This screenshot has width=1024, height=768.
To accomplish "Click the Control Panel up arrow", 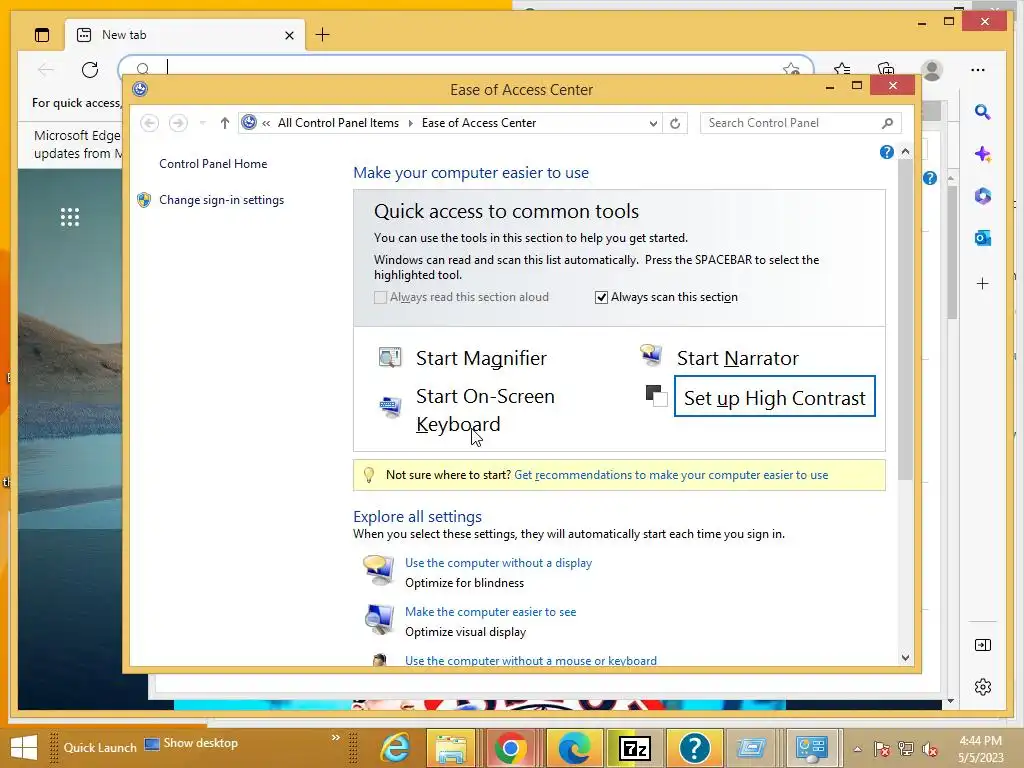I will [x=225, y=123].
